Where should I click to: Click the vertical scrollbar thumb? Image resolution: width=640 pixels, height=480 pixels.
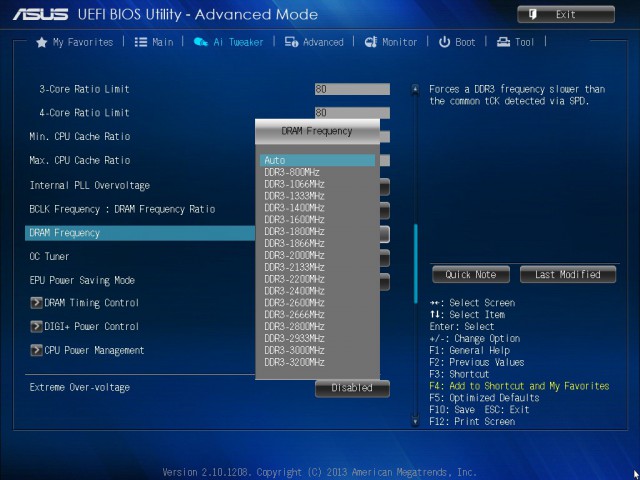pos(416,264)
